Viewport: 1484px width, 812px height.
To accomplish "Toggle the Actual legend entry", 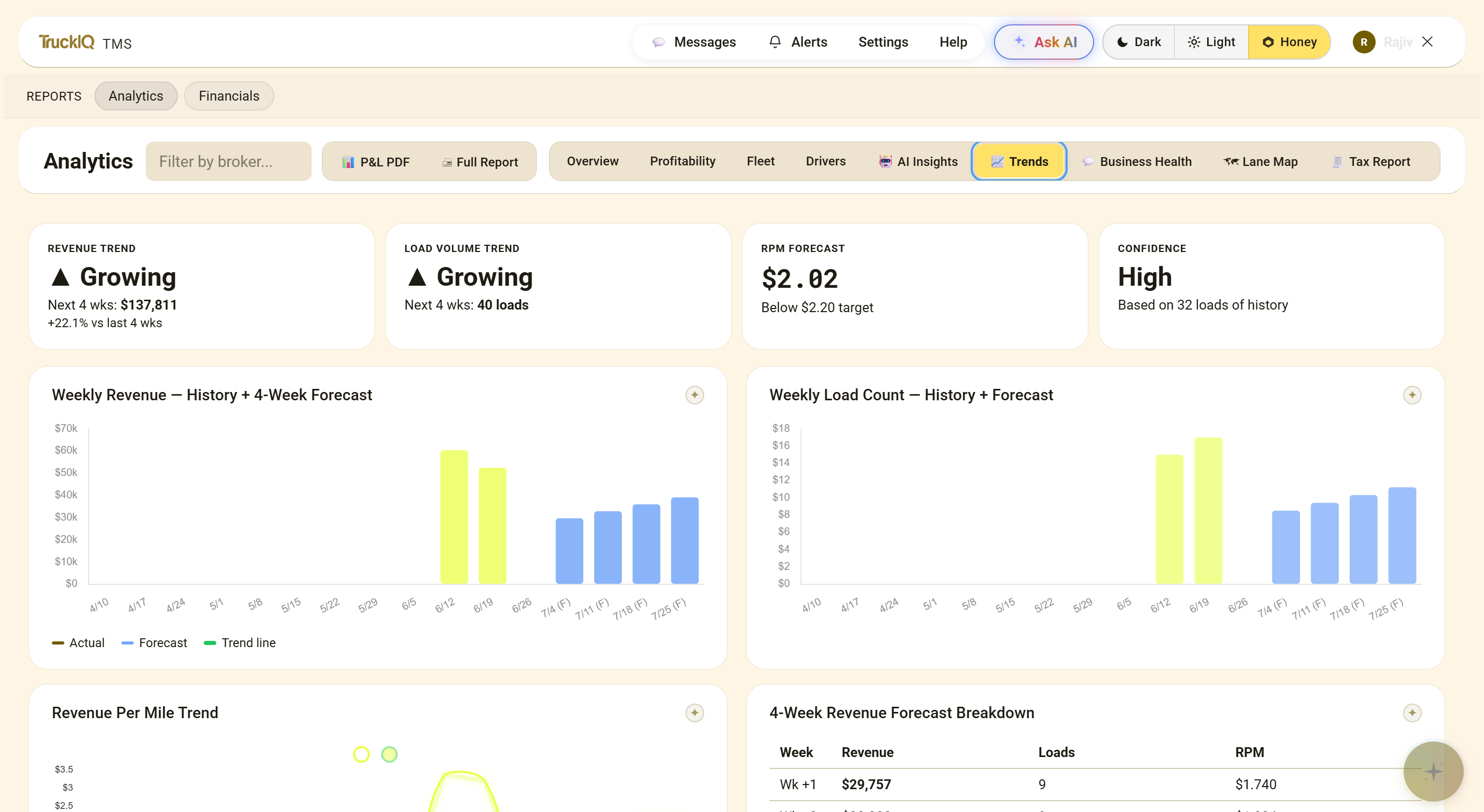I will pos(78,642).
